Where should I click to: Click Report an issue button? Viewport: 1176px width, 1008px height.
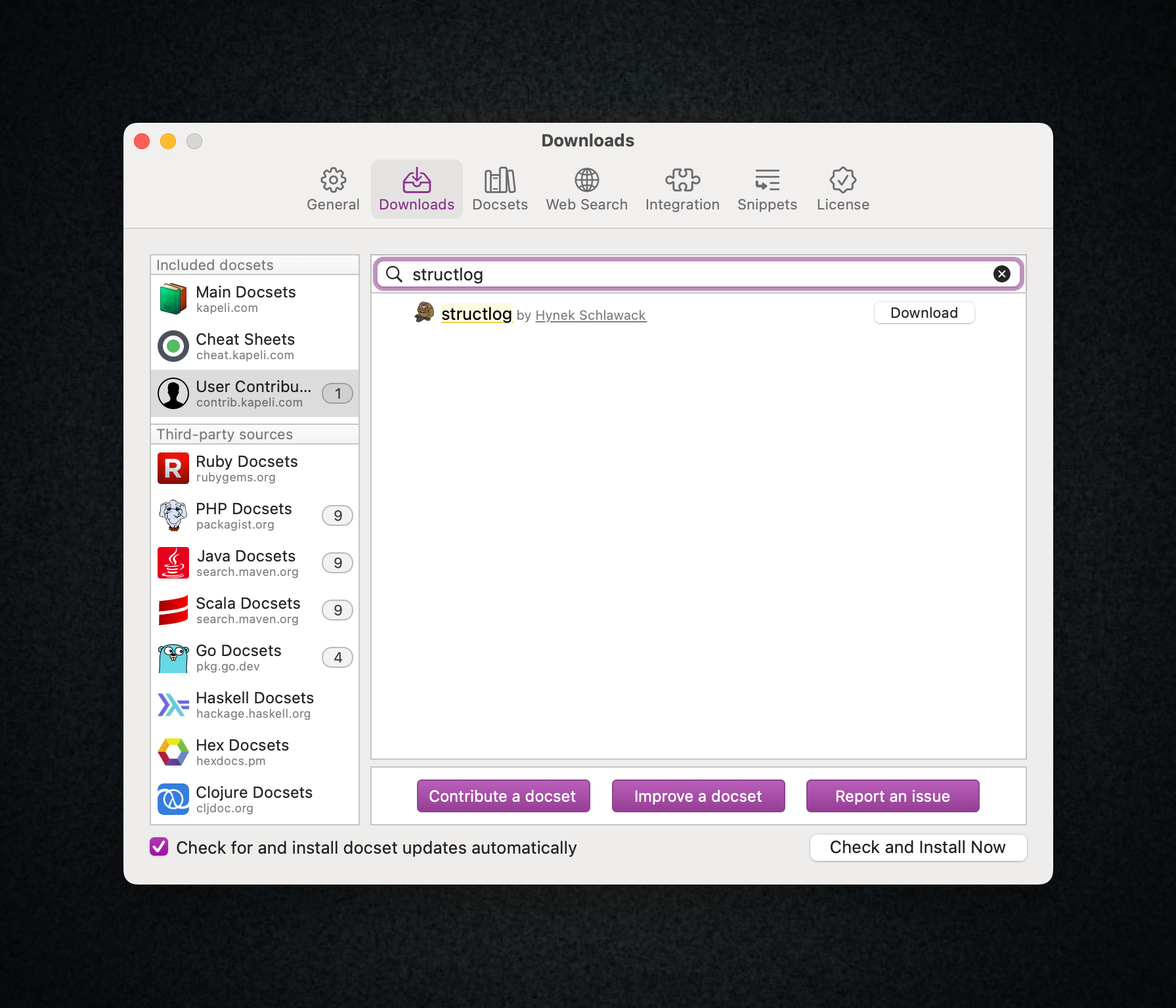click(892, 796)
